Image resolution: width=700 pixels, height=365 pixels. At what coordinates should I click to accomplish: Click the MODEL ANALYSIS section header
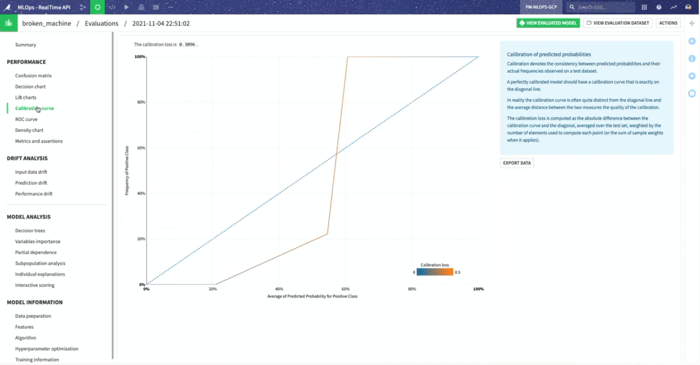29,217
